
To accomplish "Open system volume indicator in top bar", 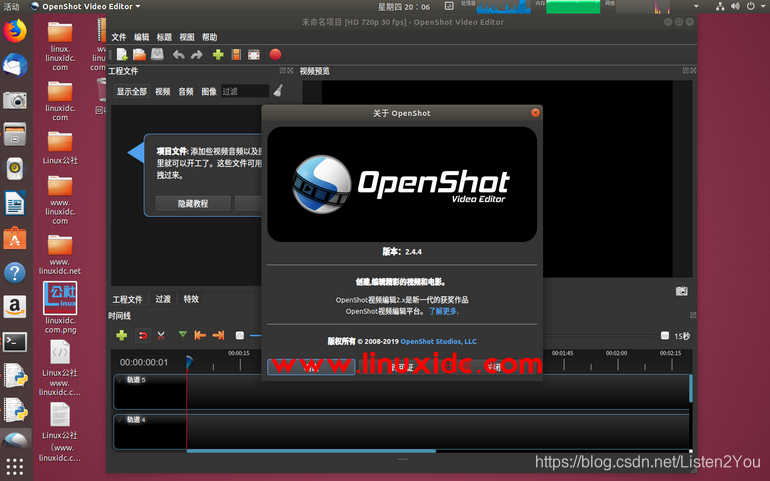I will pyautogui.click(x=735, y=6).
